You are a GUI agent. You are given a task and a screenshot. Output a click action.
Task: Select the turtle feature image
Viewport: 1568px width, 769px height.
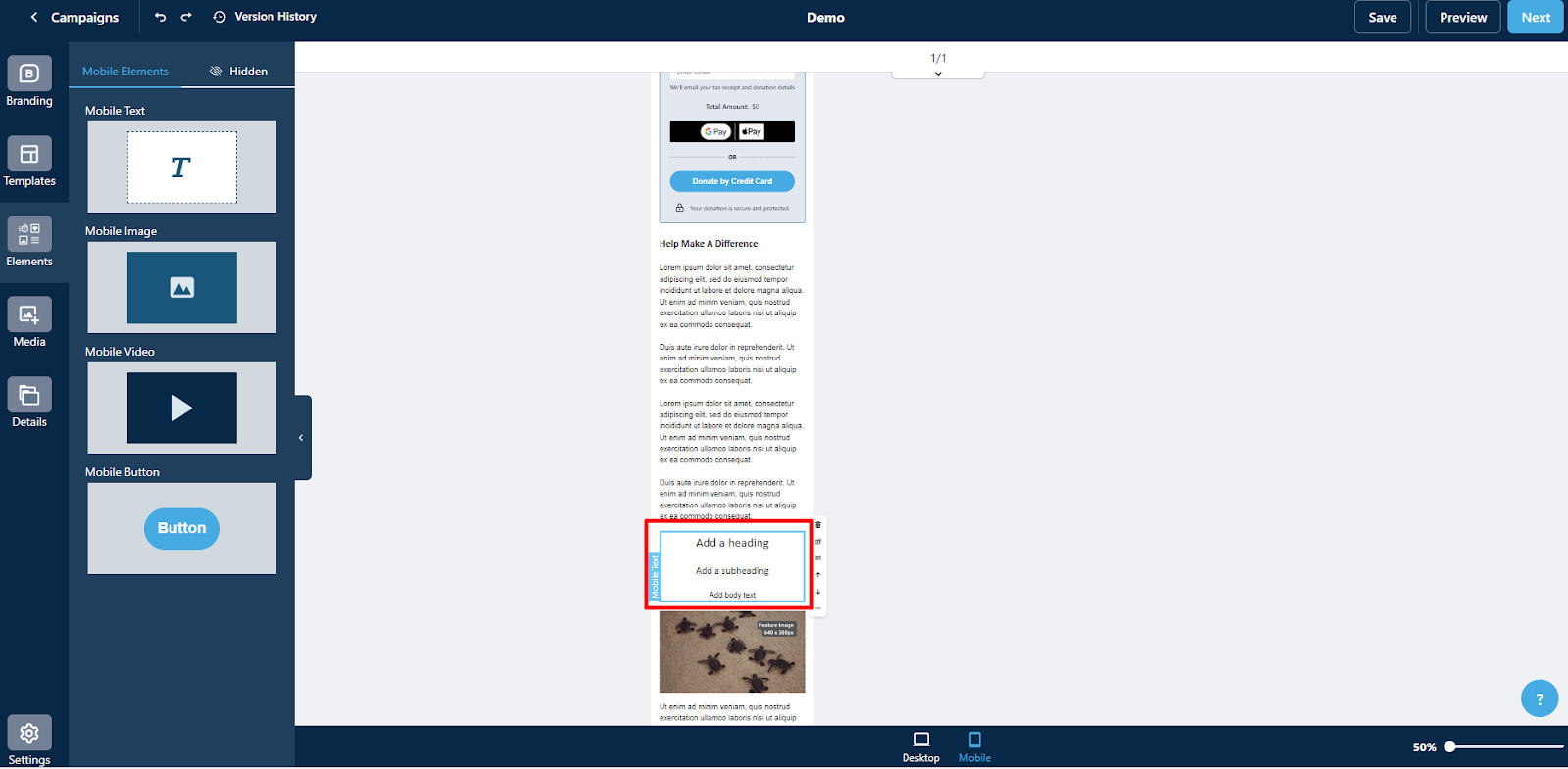732,652
